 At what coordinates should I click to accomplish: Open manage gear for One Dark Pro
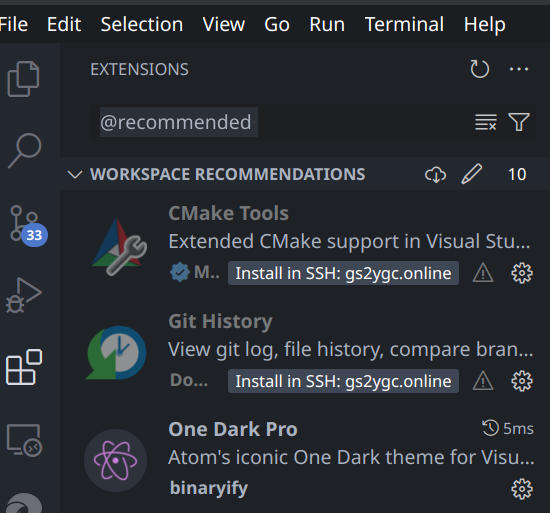[522, 489]
